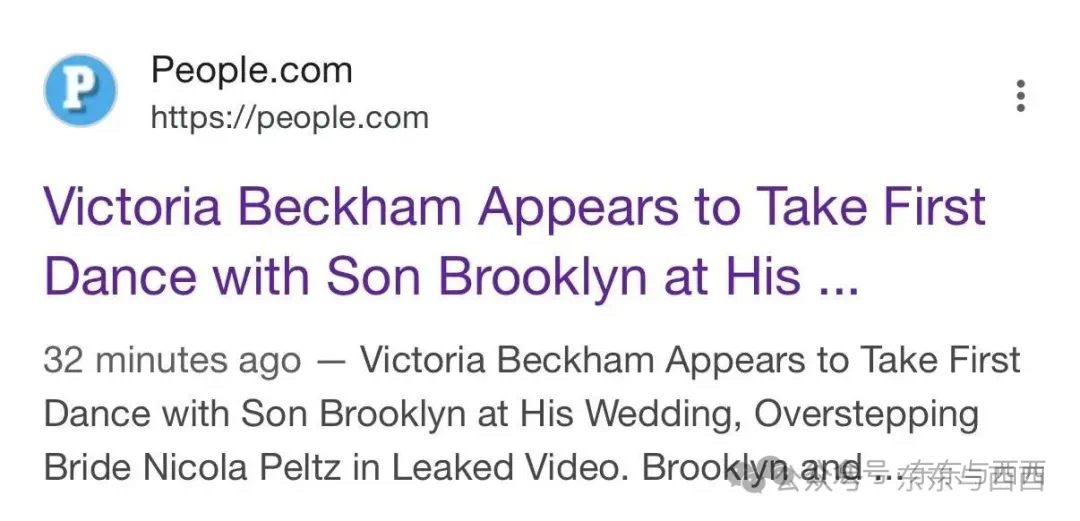Screen dimensions: 1080x521
Task: Open the https://people.com URL
Action: 289,119
